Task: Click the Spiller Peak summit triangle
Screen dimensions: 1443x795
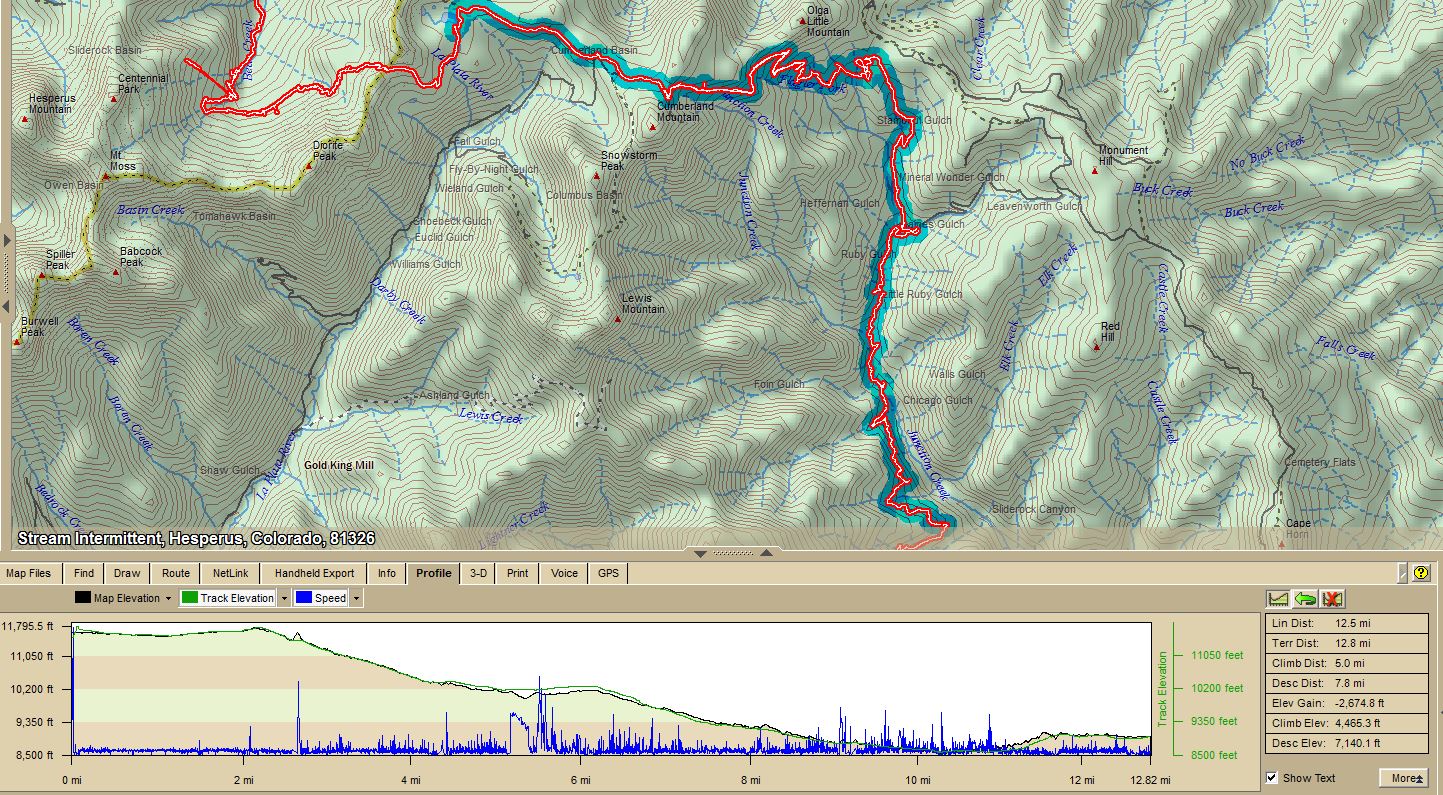Action: click(41, 275)
